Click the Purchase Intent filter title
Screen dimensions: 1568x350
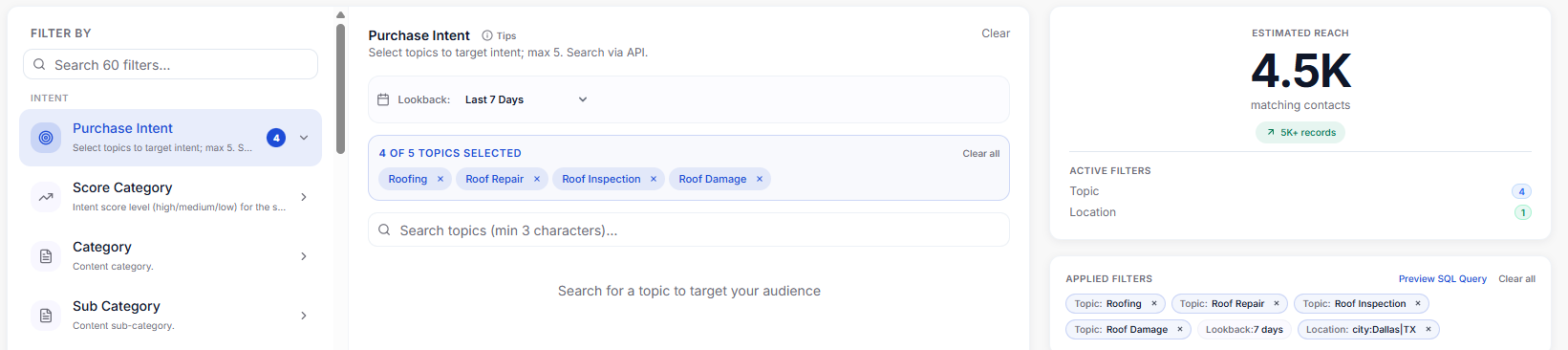[122, 128]
